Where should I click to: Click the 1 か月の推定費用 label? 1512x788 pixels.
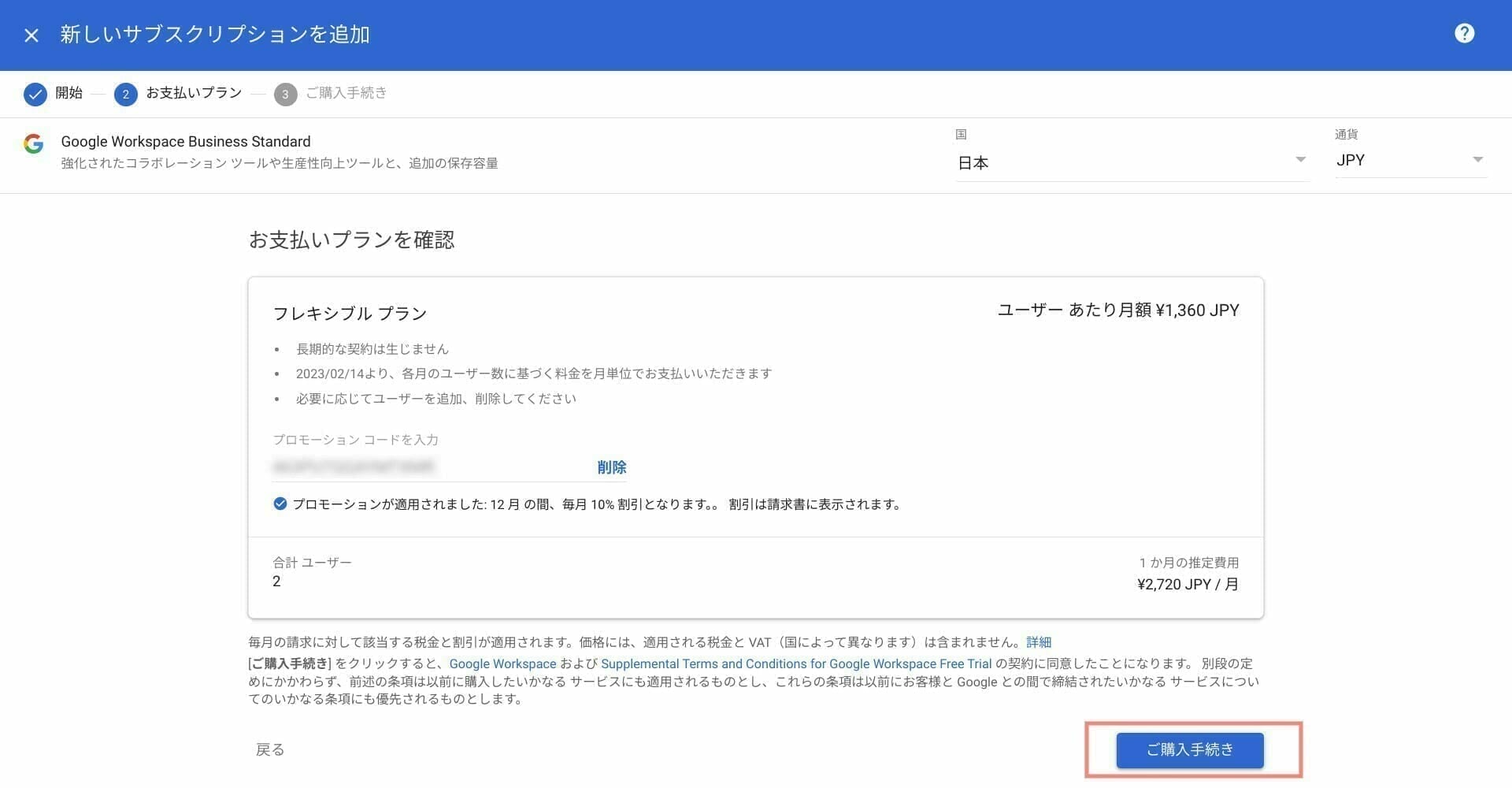pos(1189,563)
